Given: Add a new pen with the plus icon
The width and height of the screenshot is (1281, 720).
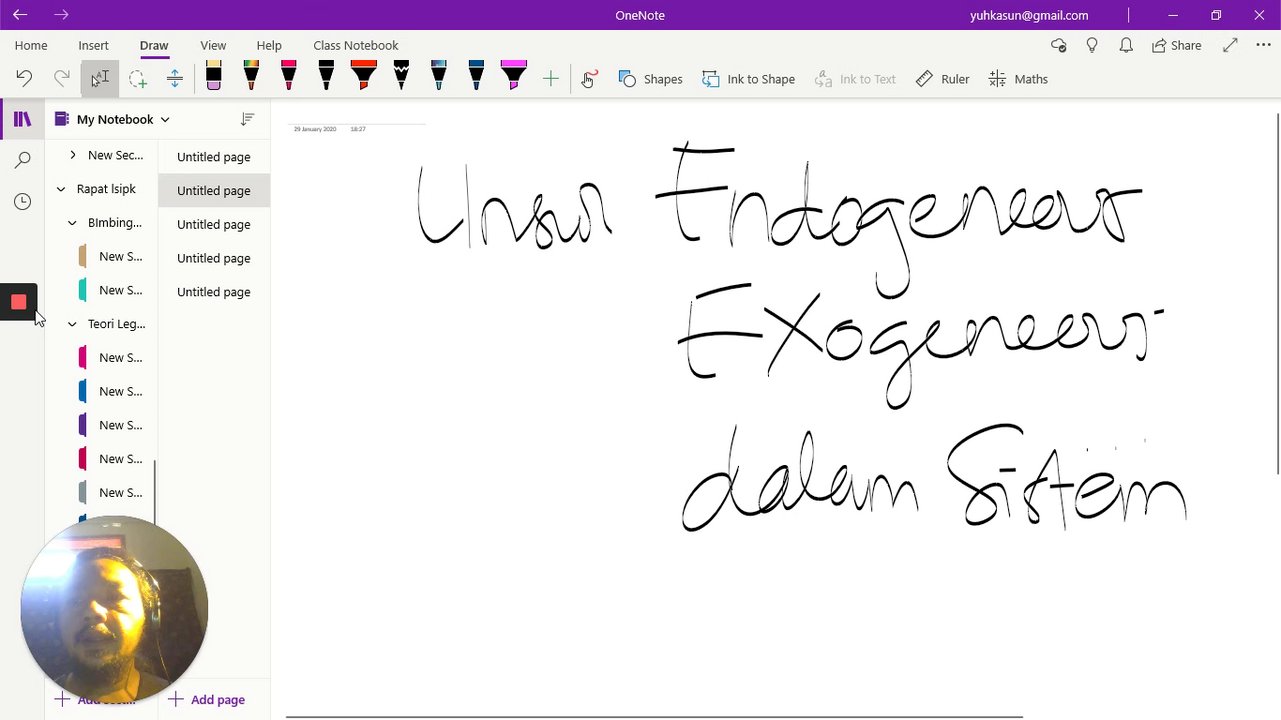Looking at the screenshot, I should [x=551, y=79].
